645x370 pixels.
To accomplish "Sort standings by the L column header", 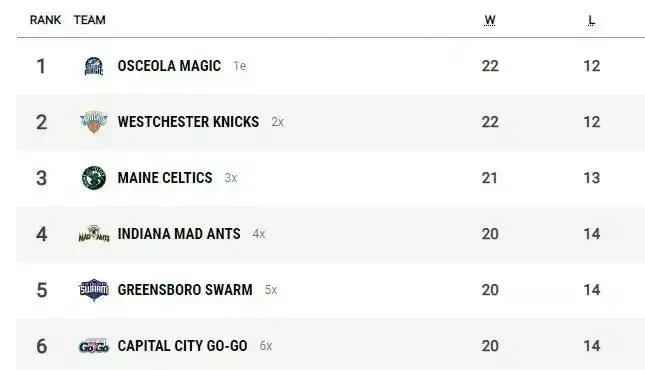I will pyautogui.click(x=591, y=20).
